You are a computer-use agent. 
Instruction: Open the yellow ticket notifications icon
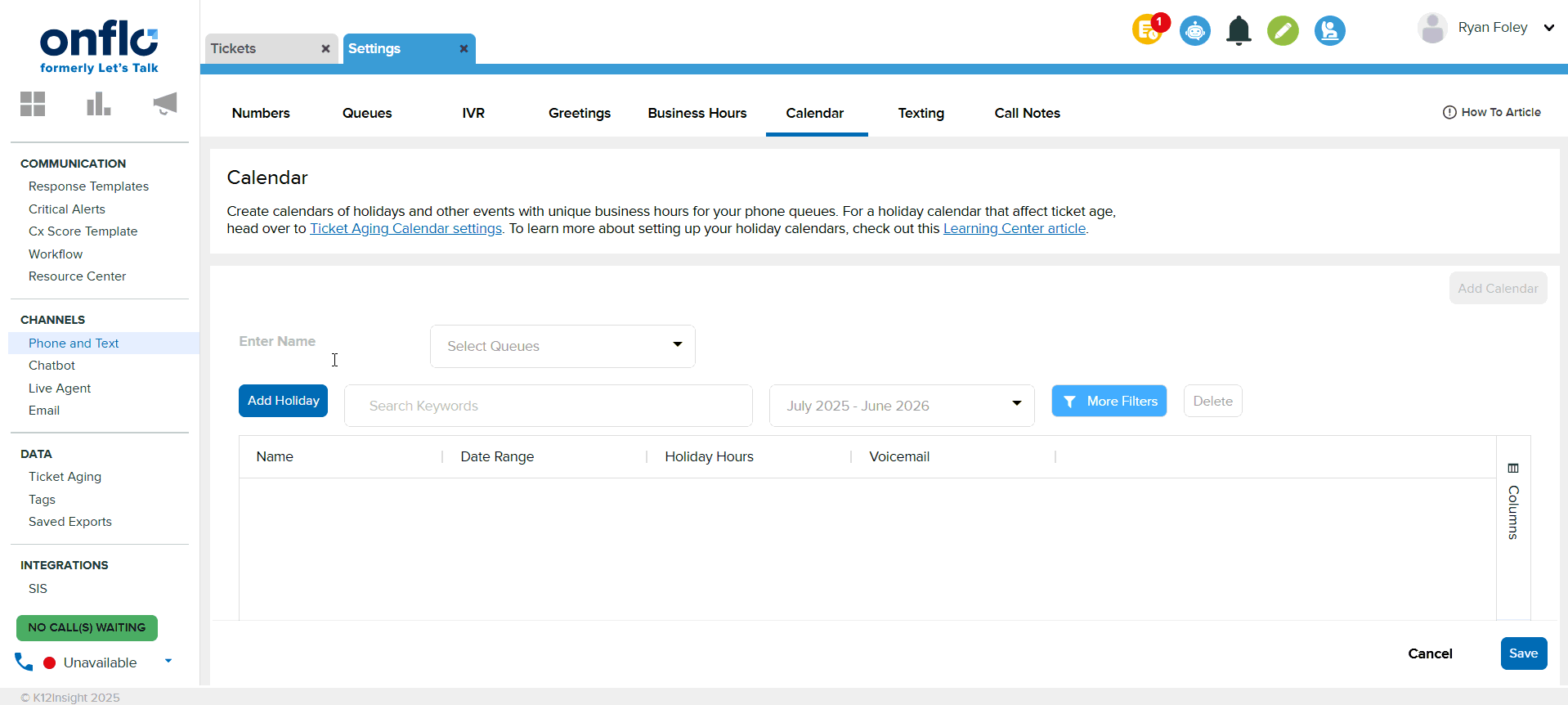[x=1148, y=31]
